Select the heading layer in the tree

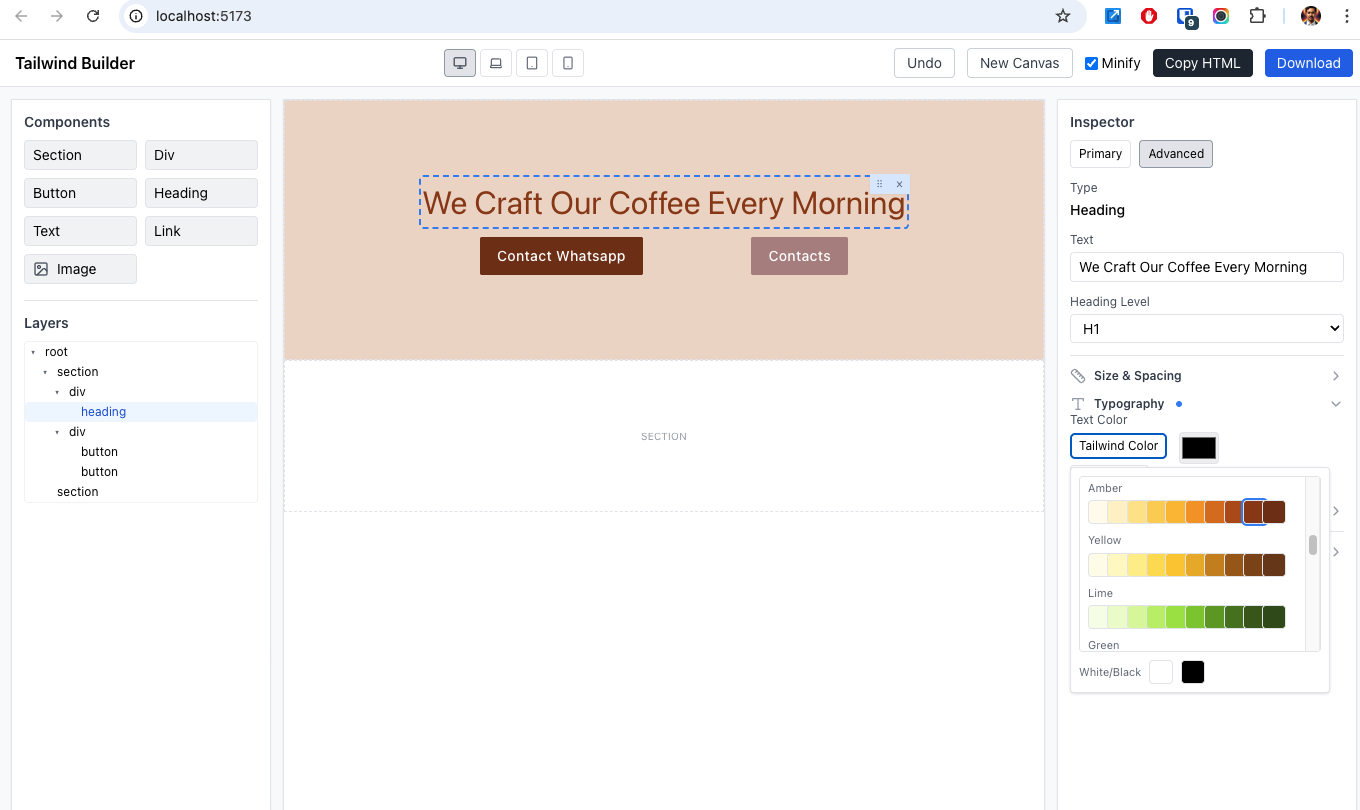click(x=141, y=412)
